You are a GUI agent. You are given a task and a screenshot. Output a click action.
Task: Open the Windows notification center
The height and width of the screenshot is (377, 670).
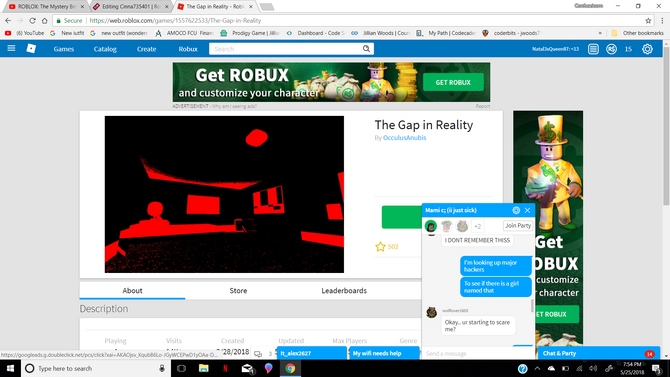[x=657, y=368]
